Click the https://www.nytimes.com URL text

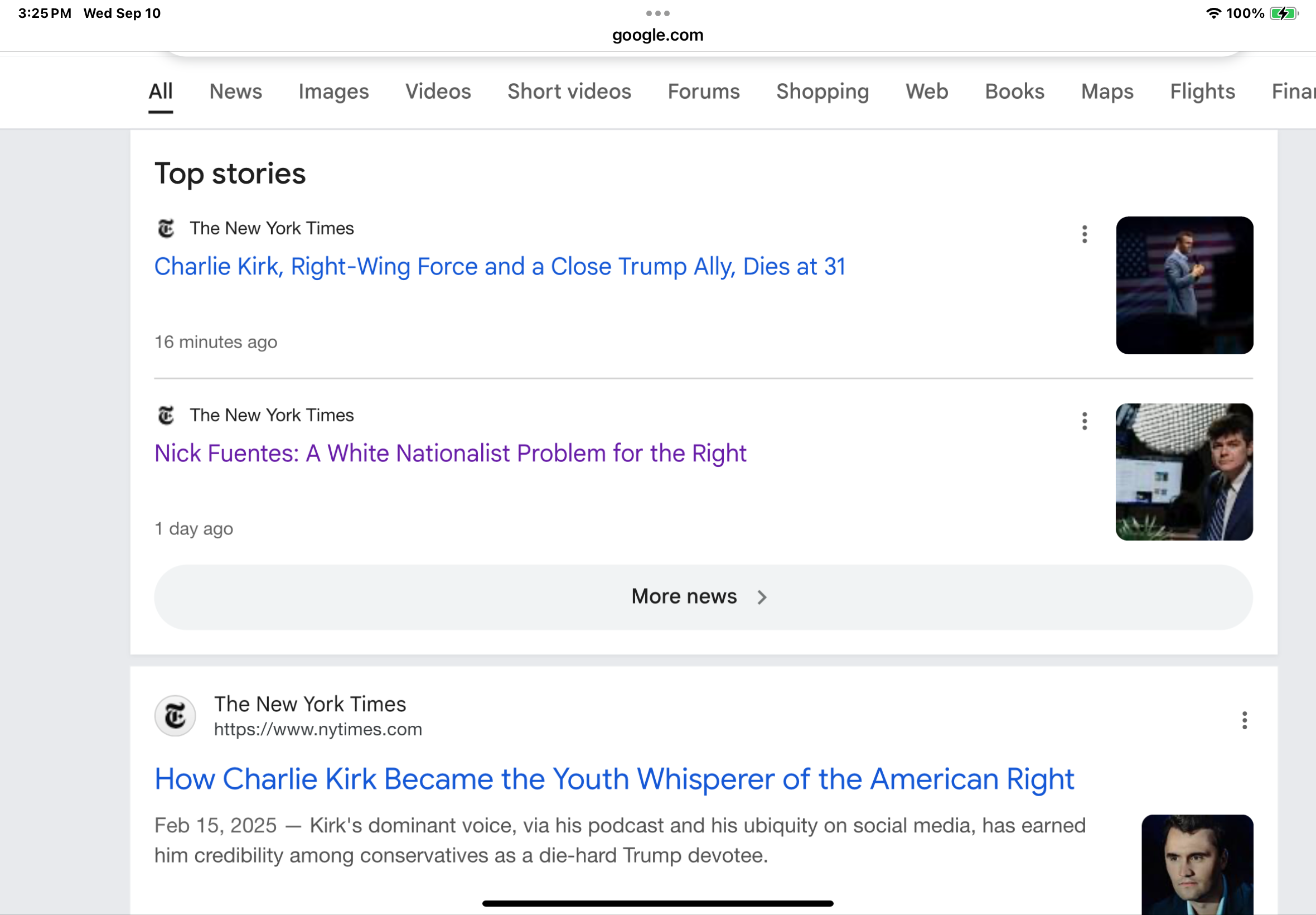(318, 729)
